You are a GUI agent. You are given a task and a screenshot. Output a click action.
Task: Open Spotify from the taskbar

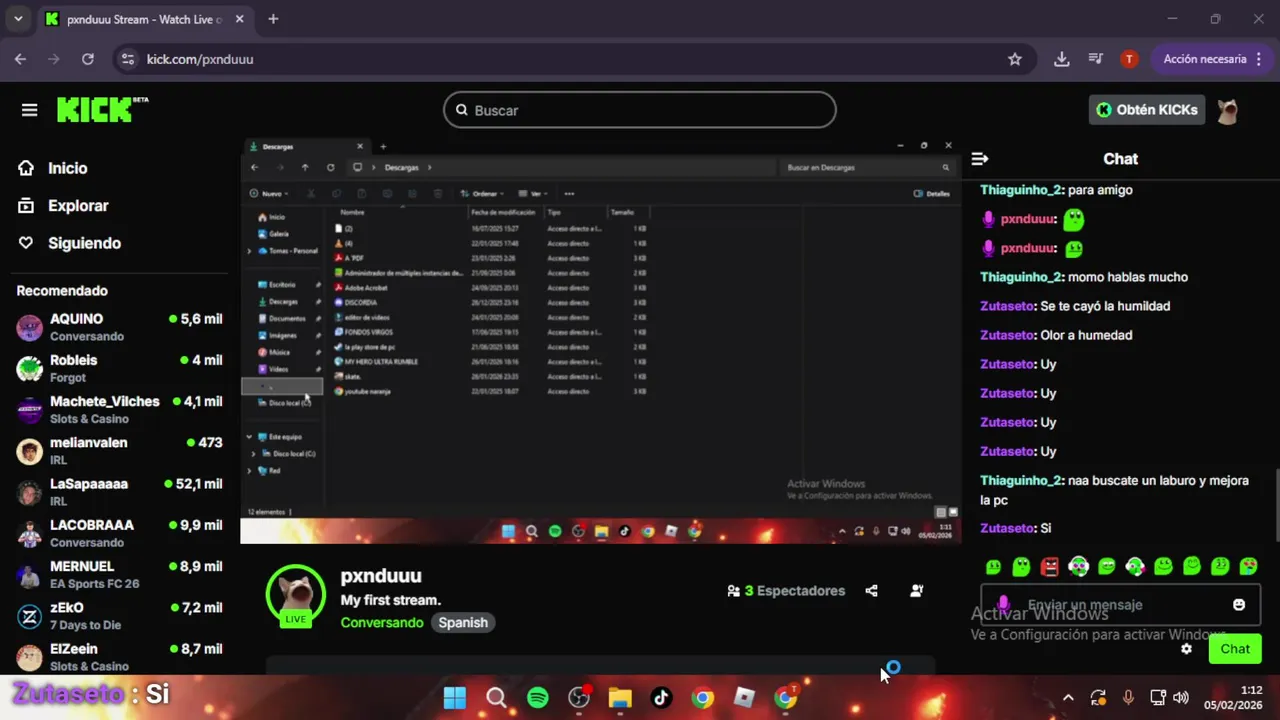tap(538, 698)
